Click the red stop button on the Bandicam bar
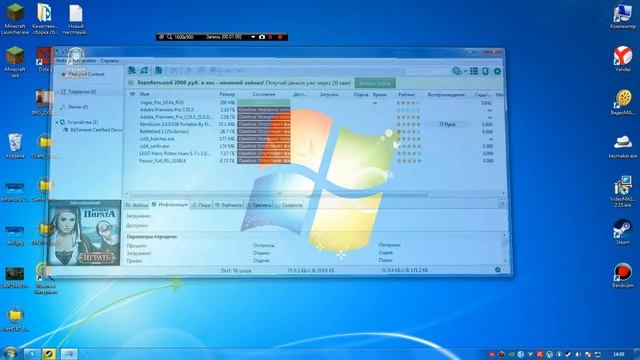This screenshot has height=360, width=640. [x=280, y=37]
